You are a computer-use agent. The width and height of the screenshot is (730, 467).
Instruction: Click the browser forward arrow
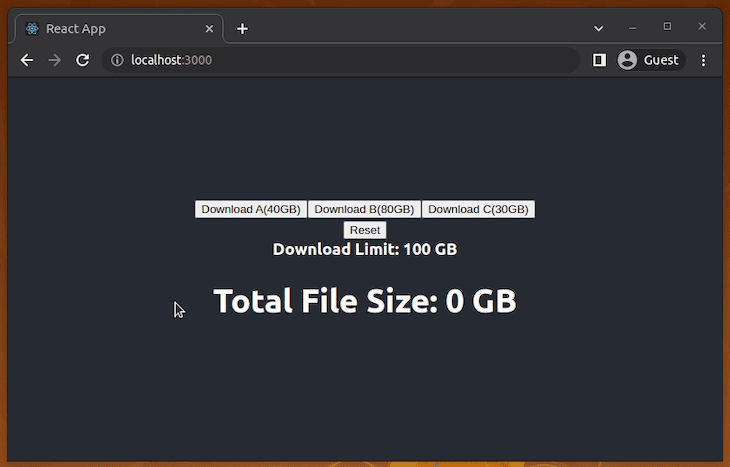55,60
